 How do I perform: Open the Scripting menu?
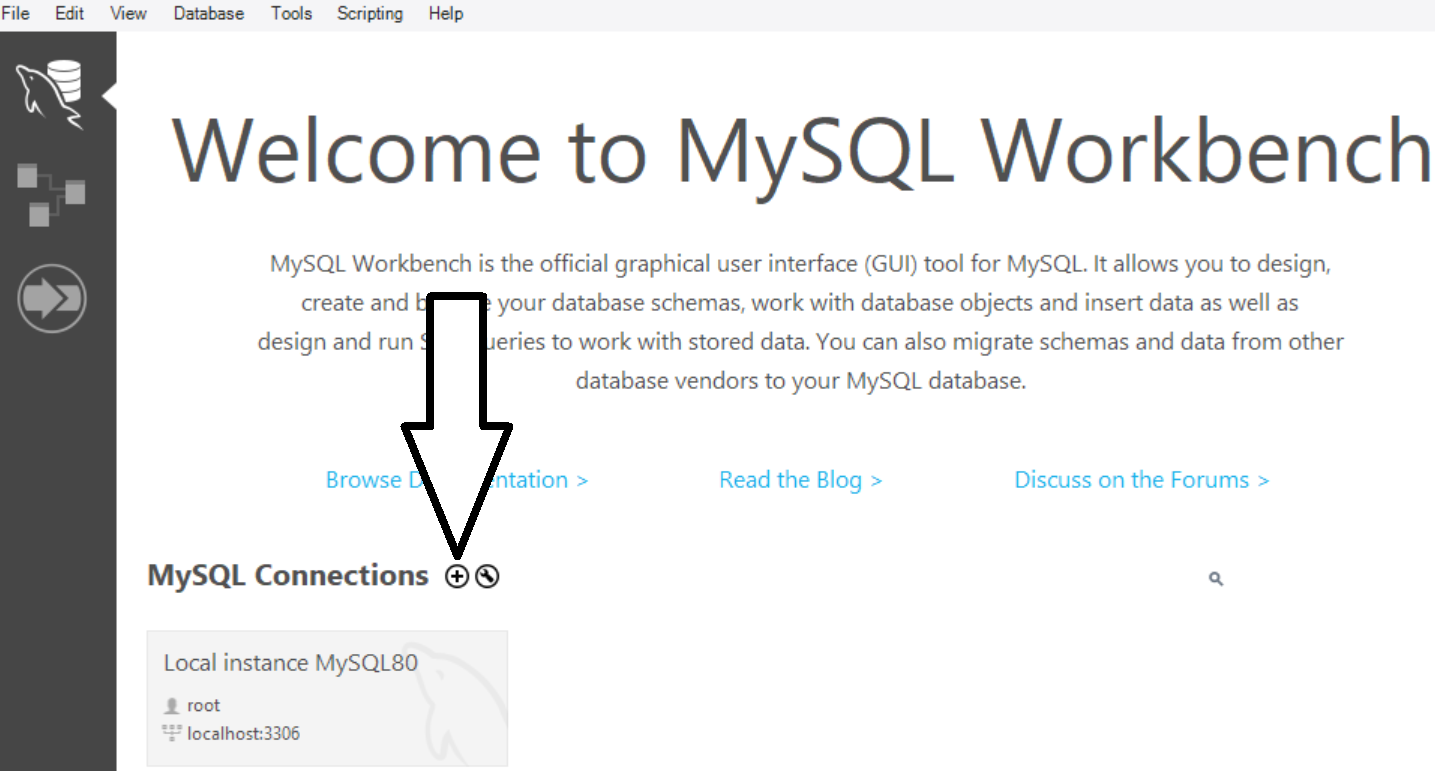(370, 14)
